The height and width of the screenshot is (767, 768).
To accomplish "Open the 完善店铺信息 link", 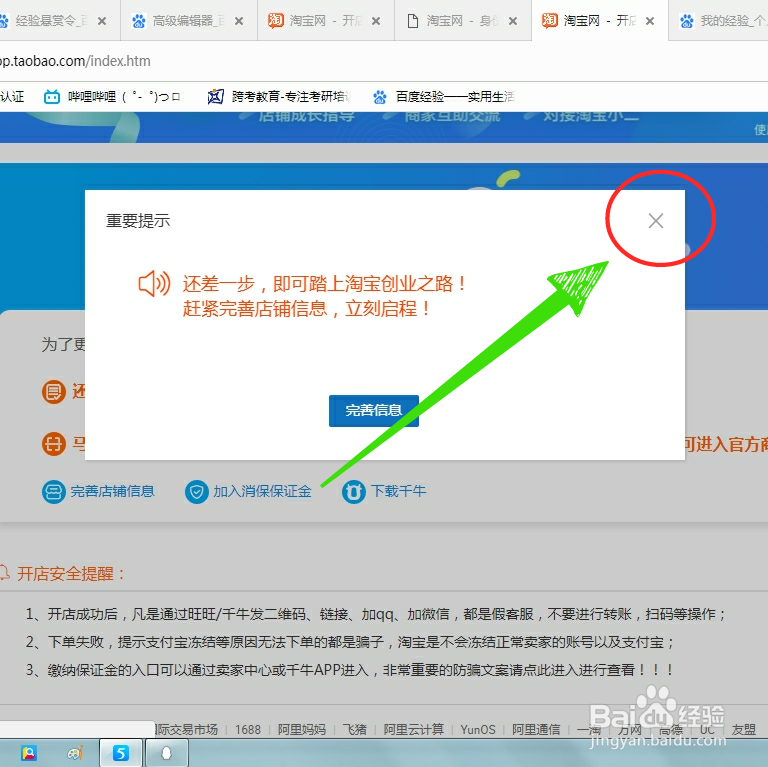I will [x=113, y=491].
